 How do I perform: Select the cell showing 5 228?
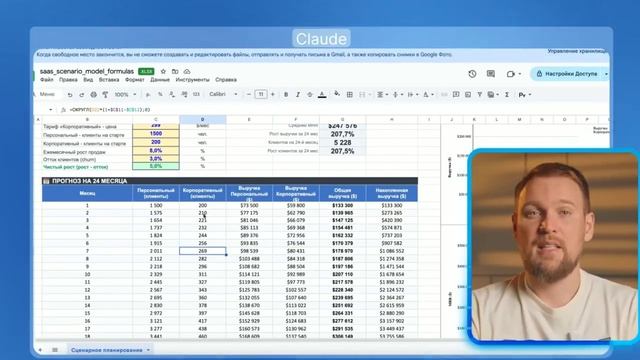pyautogui.click(x=342, y=142)
